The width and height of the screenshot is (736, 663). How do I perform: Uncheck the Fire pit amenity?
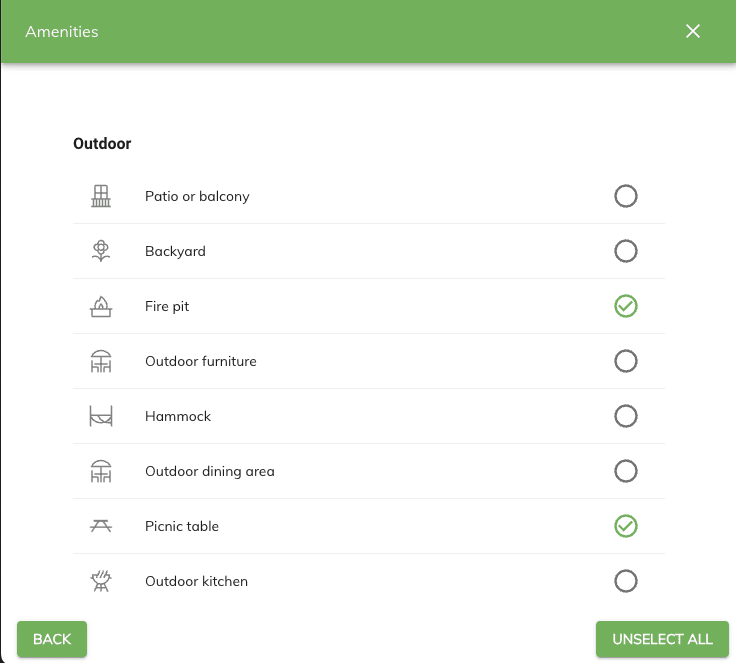[626, 306]
